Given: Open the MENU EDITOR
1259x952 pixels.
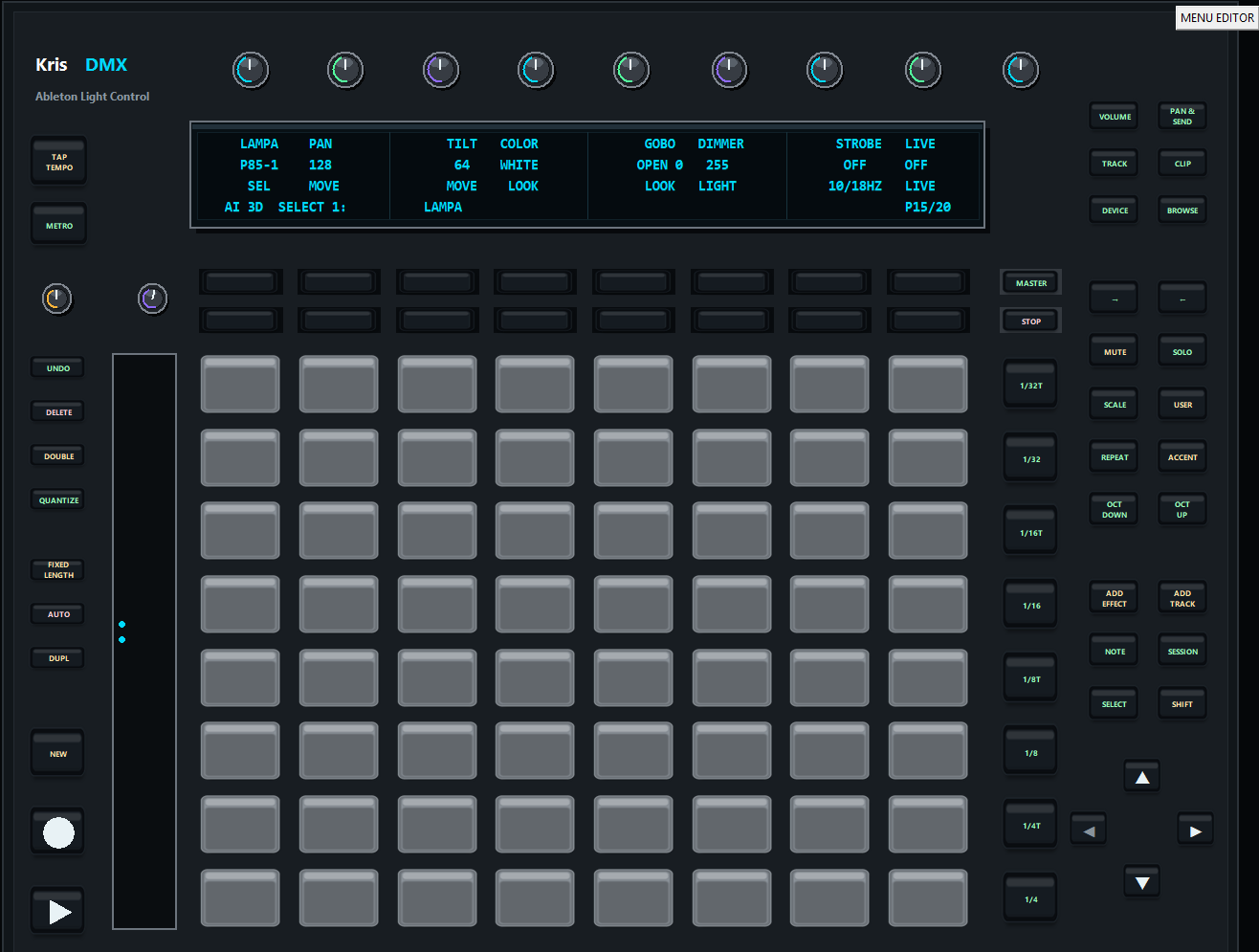Looking at the screenshot, I should tap(1217, 17).
